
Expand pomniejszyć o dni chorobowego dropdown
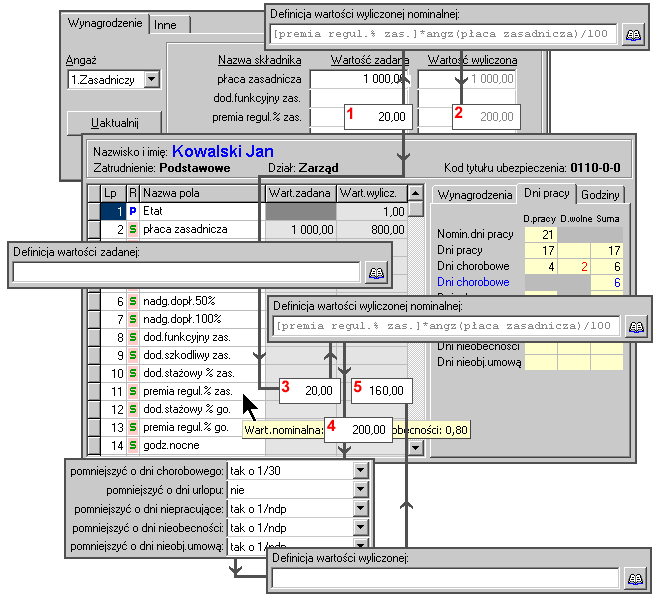coord(361,471)
